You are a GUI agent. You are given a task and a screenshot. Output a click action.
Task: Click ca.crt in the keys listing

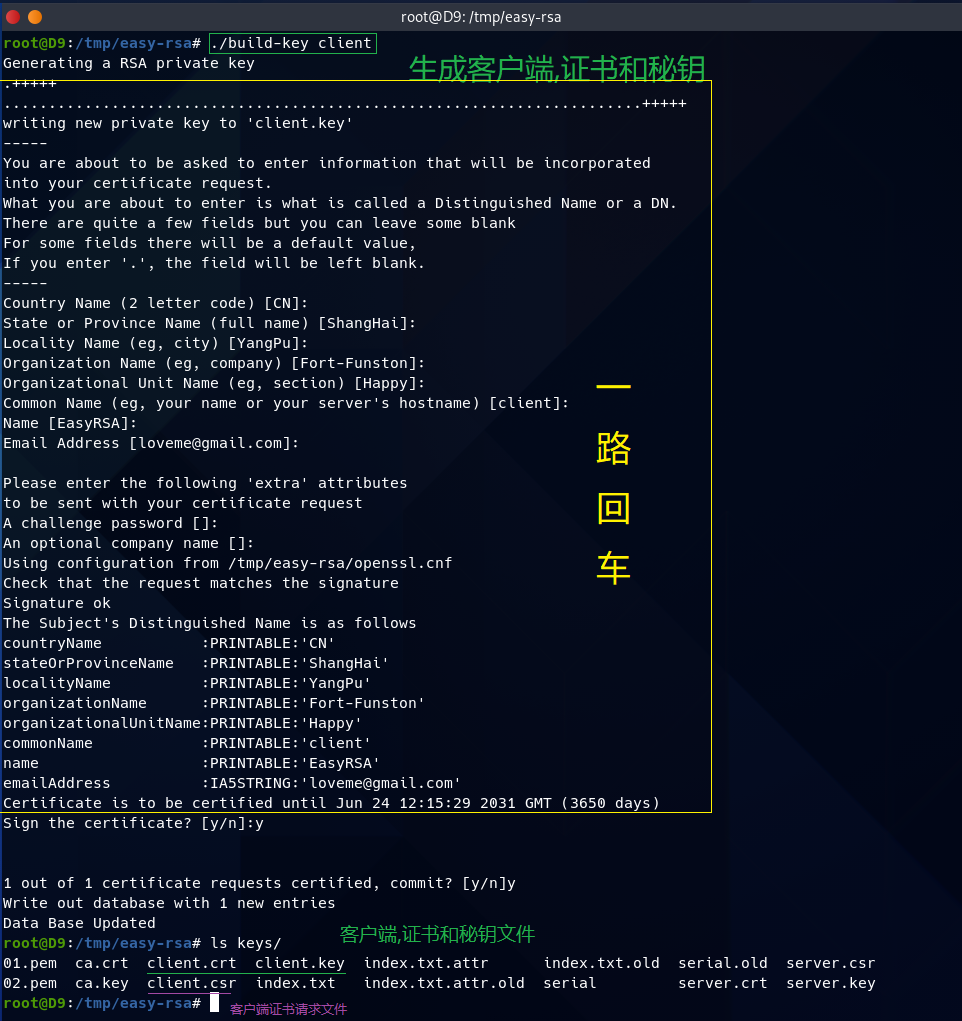[x=101, y=963]
